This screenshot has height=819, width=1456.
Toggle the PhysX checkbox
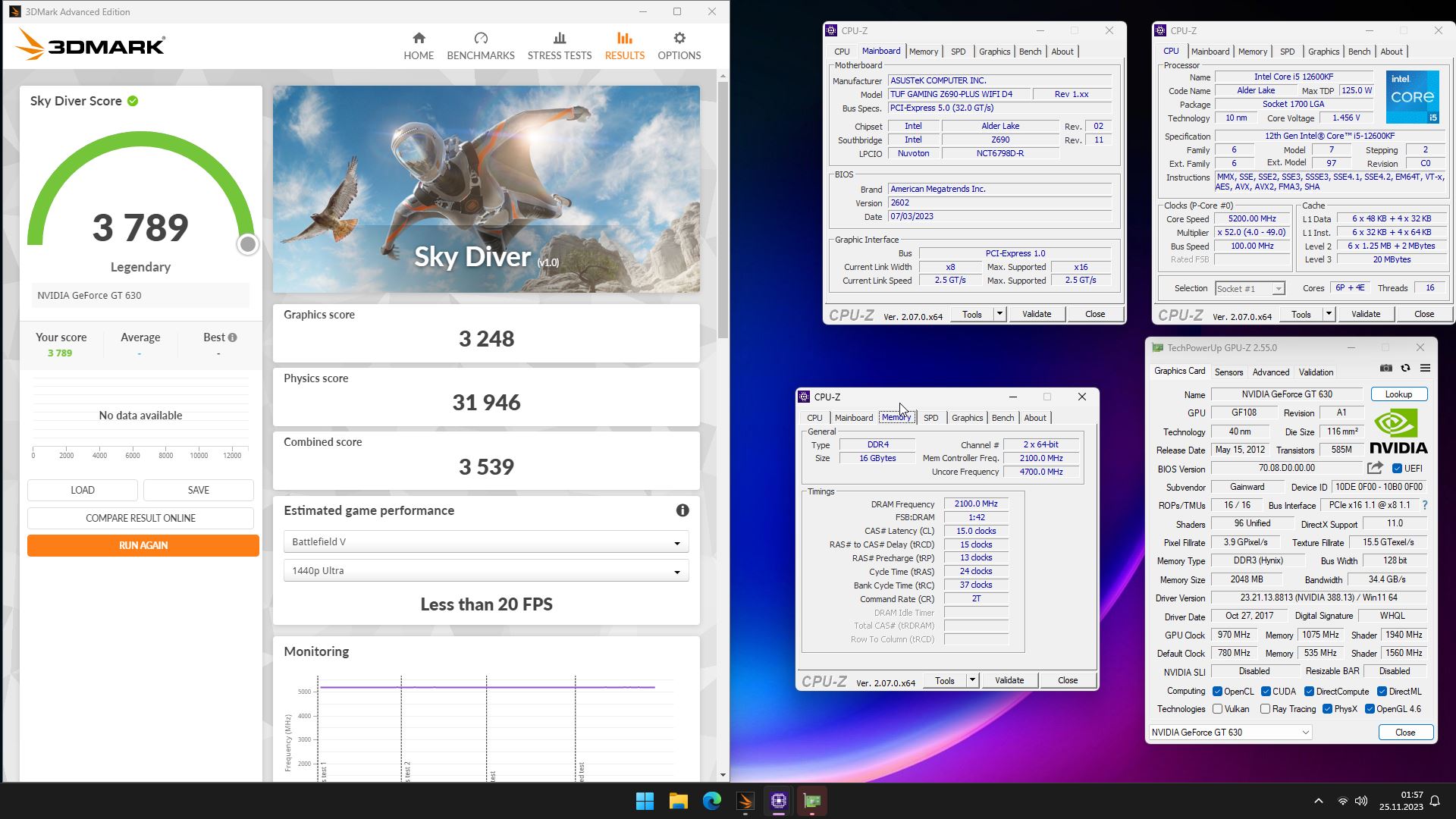[x=1327, y=709]
